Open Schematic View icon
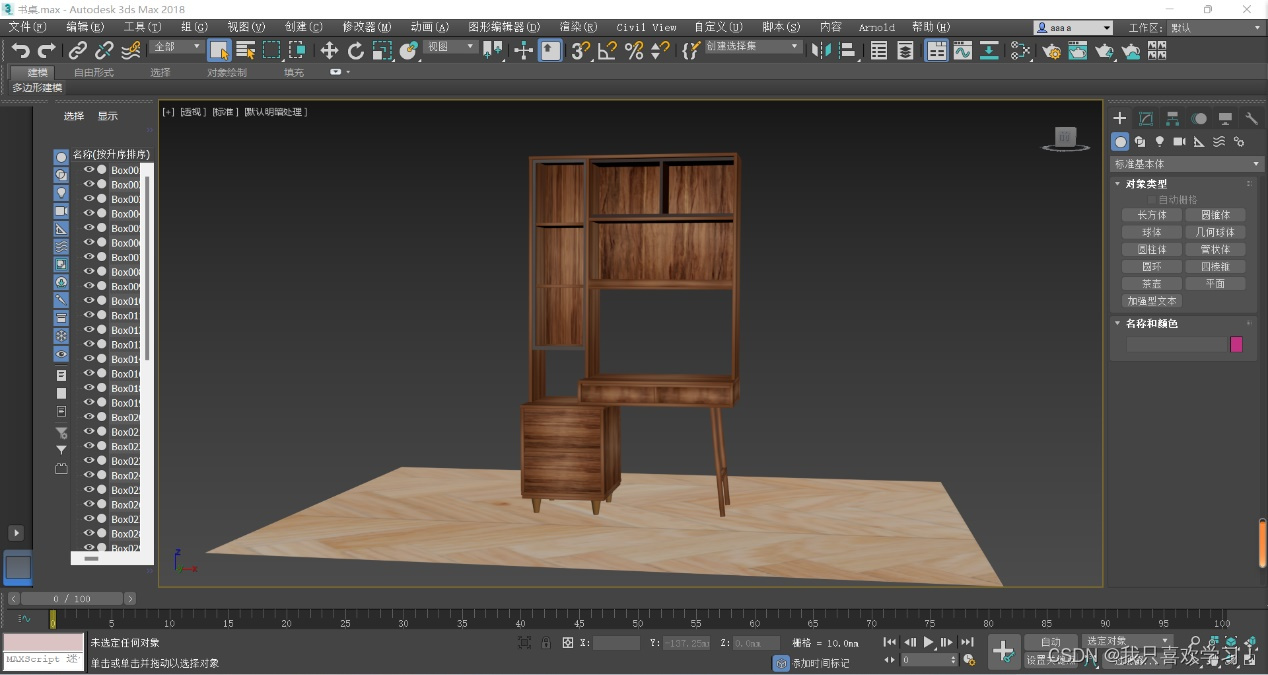 pos(988,50)
